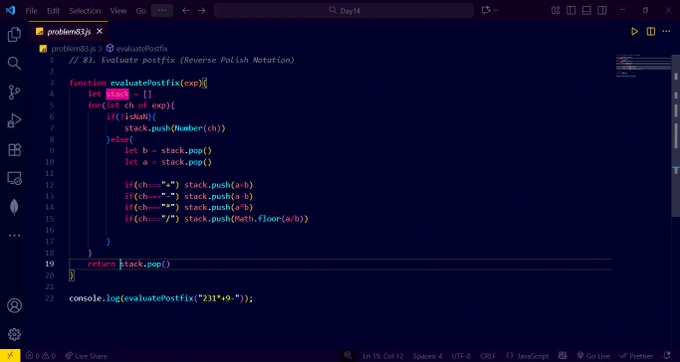Screen dimensions: 680x362
Task: Show additional views via activity bar ellipsis
Action: coord(14,235)
